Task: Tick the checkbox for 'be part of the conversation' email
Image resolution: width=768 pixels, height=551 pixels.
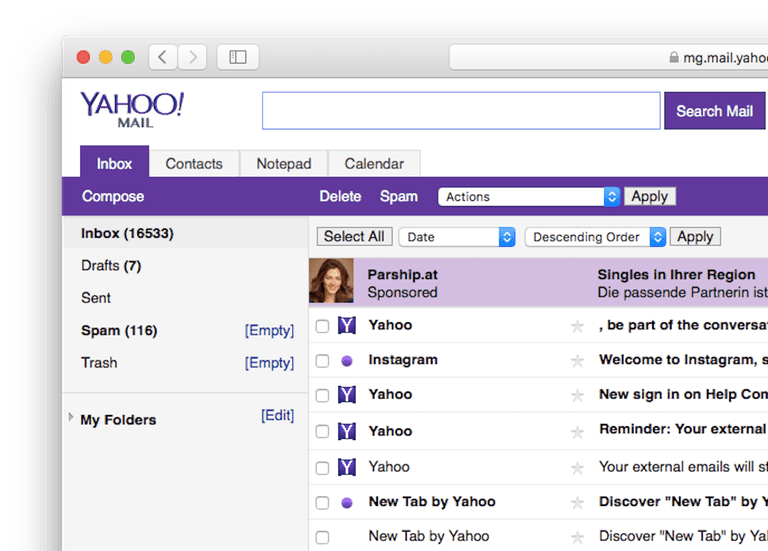Action: 322,326
